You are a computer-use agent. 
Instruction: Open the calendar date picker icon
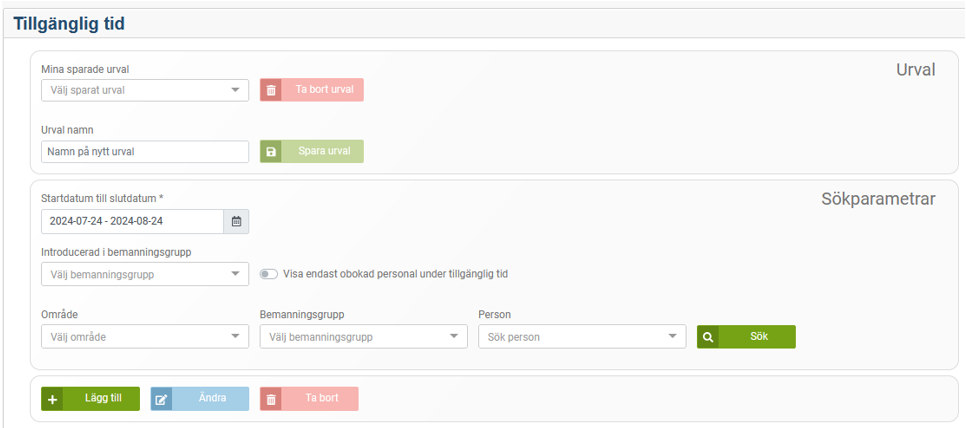pyautogui.click(x=237, y=222)
